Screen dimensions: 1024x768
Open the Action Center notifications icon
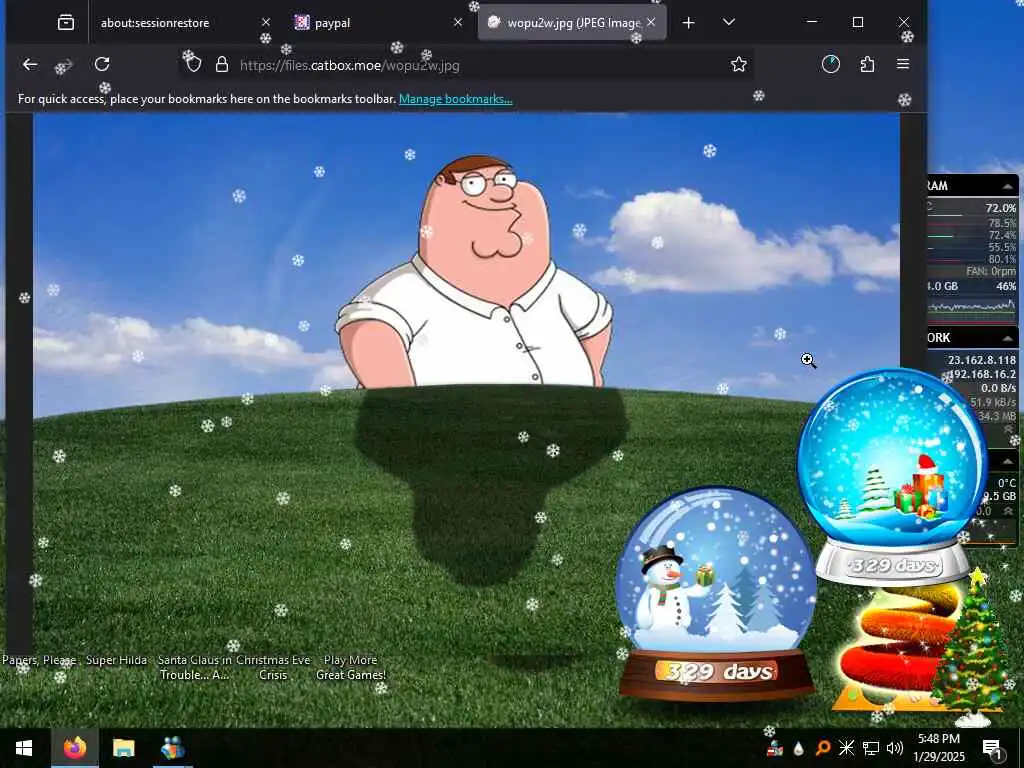tap(992, 748)
